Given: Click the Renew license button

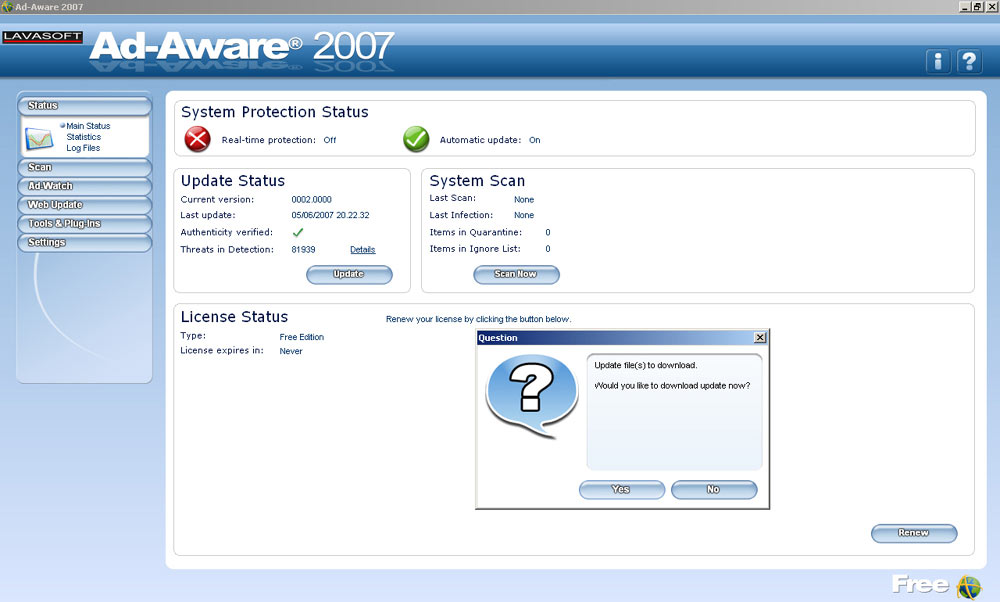Looking at the screenshot, I should pyautogui.click(x=913, y=533).
